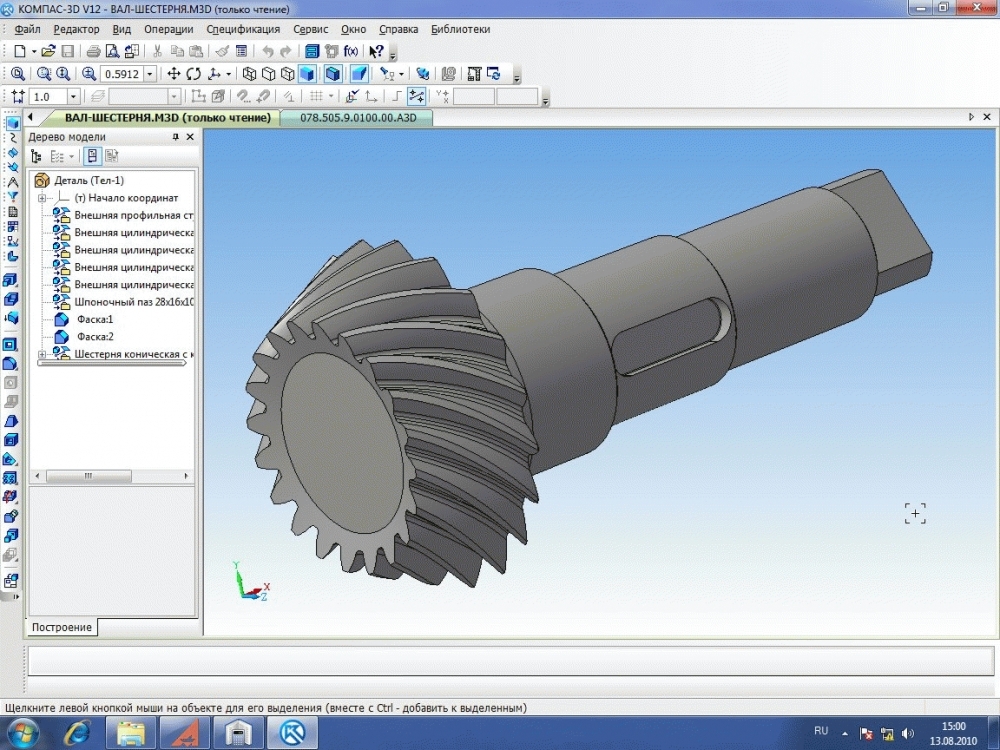Image resolution: width=1000 pixels, height=750 pixels.
Task: Toggle wireframe display mode
Action: point(249,74)
